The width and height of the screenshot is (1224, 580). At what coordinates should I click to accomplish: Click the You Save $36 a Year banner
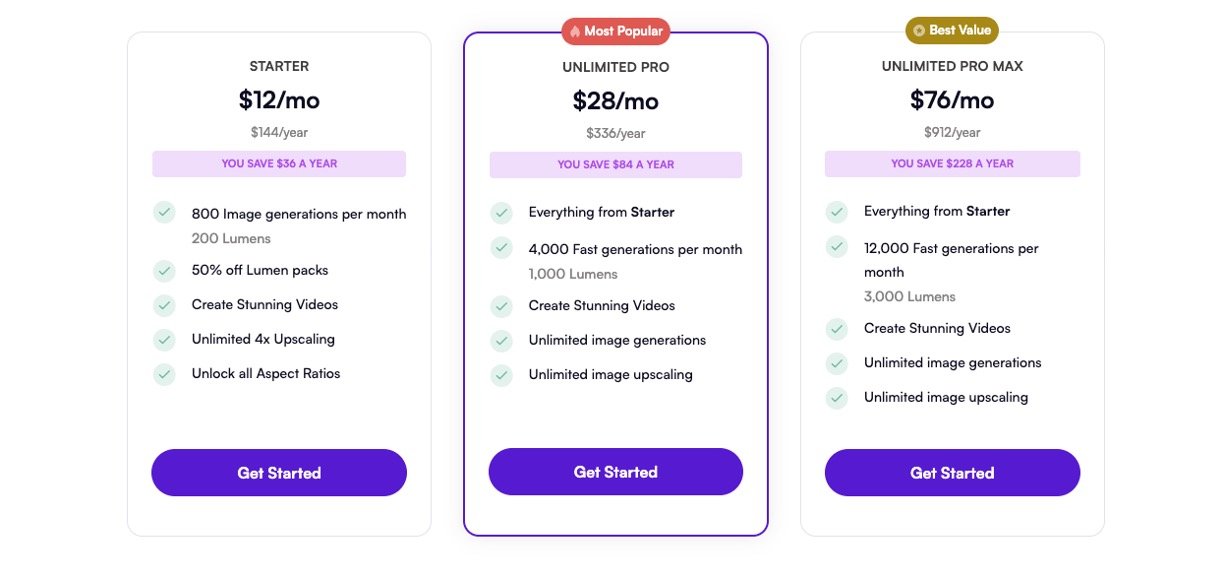pos(279,164)
